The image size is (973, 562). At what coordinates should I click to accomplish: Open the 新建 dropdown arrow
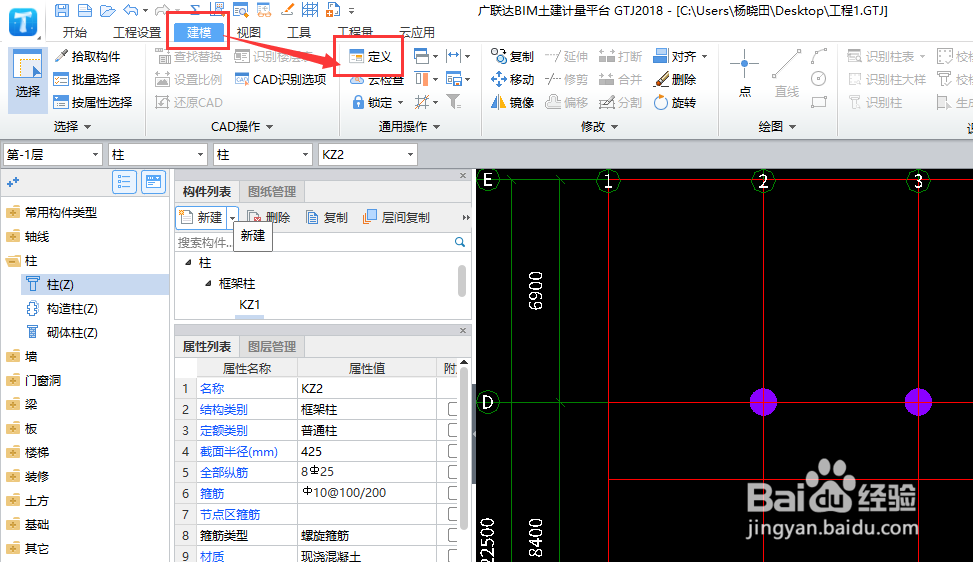pyautogui.click(x=232, y=217)
